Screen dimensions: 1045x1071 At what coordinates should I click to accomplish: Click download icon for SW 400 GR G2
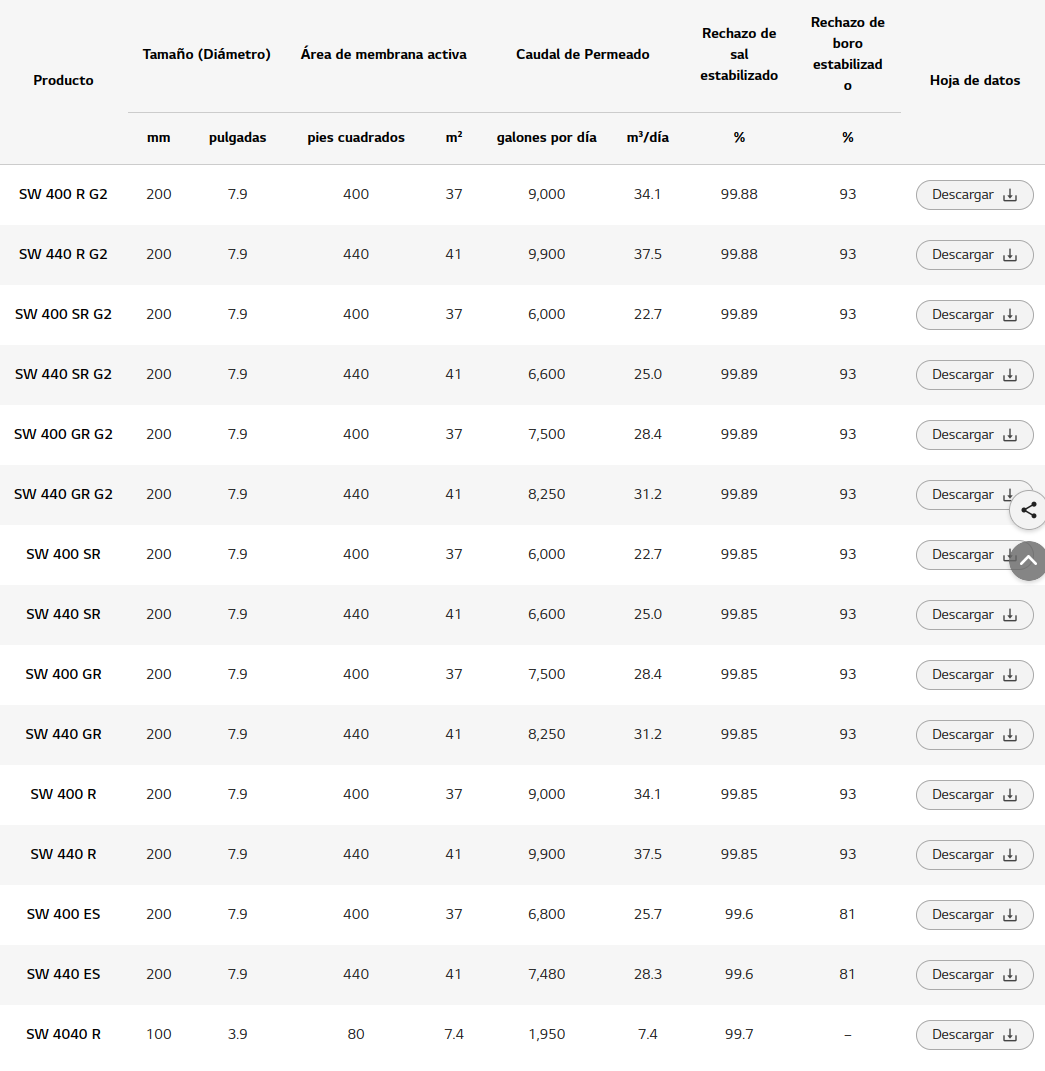click(x=1010, y=435)
